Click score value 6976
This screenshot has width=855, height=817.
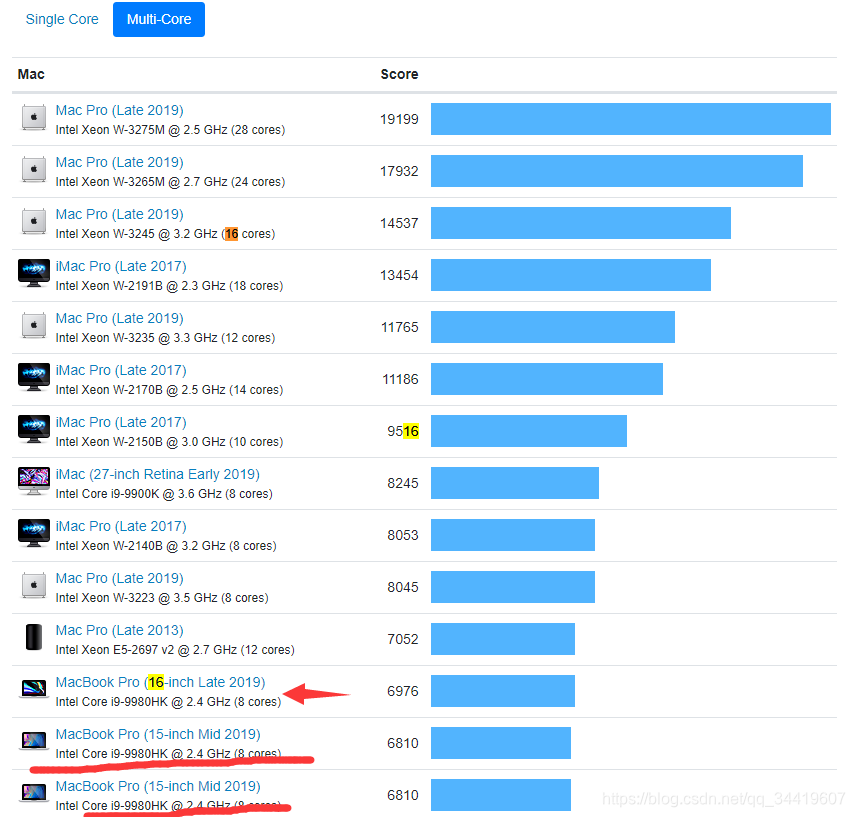(x=403, y=691)
